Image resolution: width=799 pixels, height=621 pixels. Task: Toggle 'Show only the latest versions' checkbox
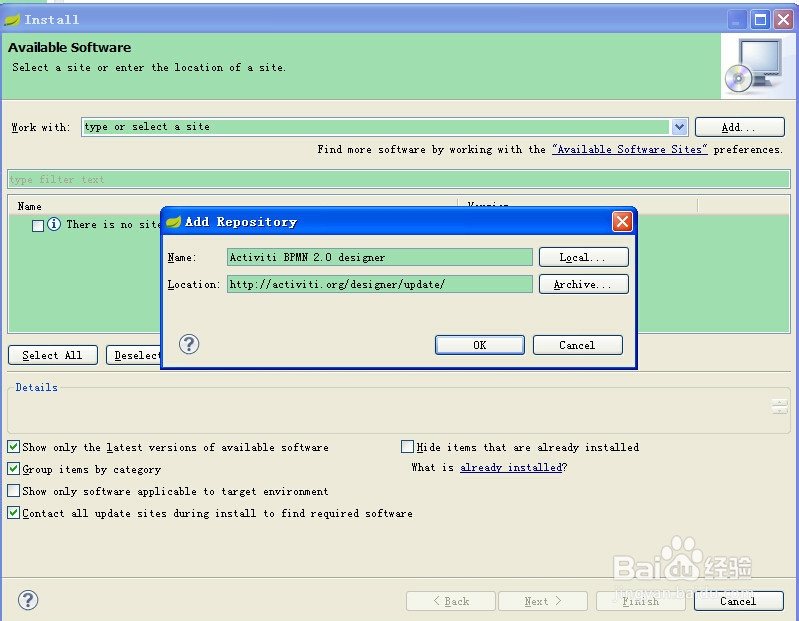coord(14,447)
